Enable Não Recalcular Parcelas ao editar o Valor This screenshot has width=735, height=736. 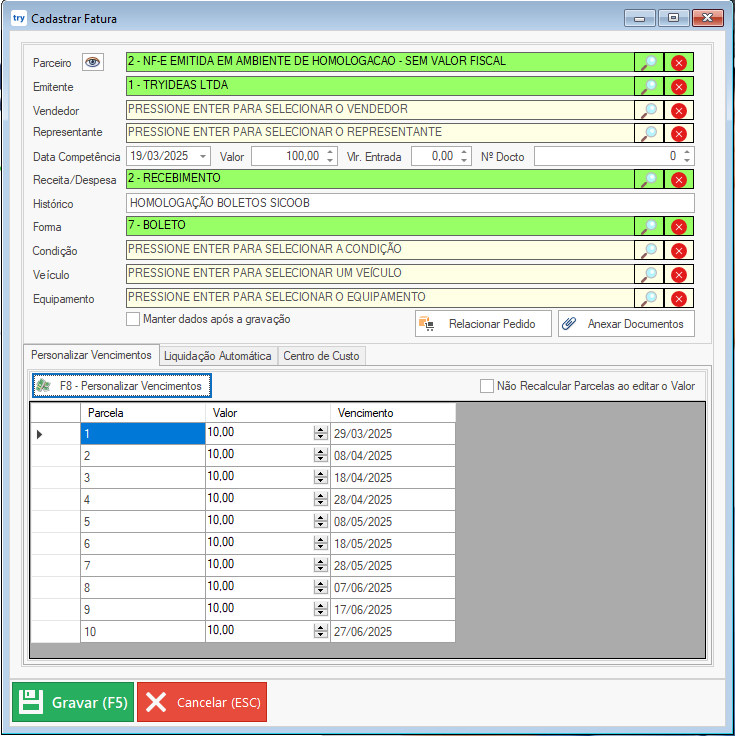[487, 386]
